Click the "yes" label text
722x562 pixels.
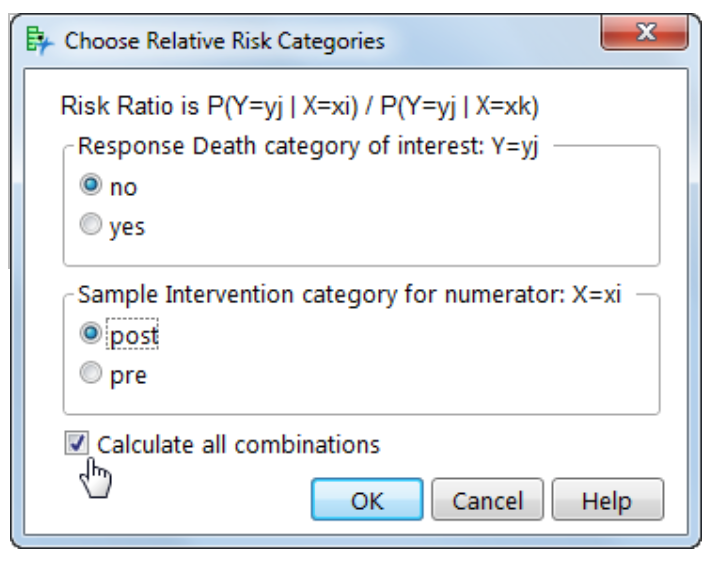pos(127,228)
